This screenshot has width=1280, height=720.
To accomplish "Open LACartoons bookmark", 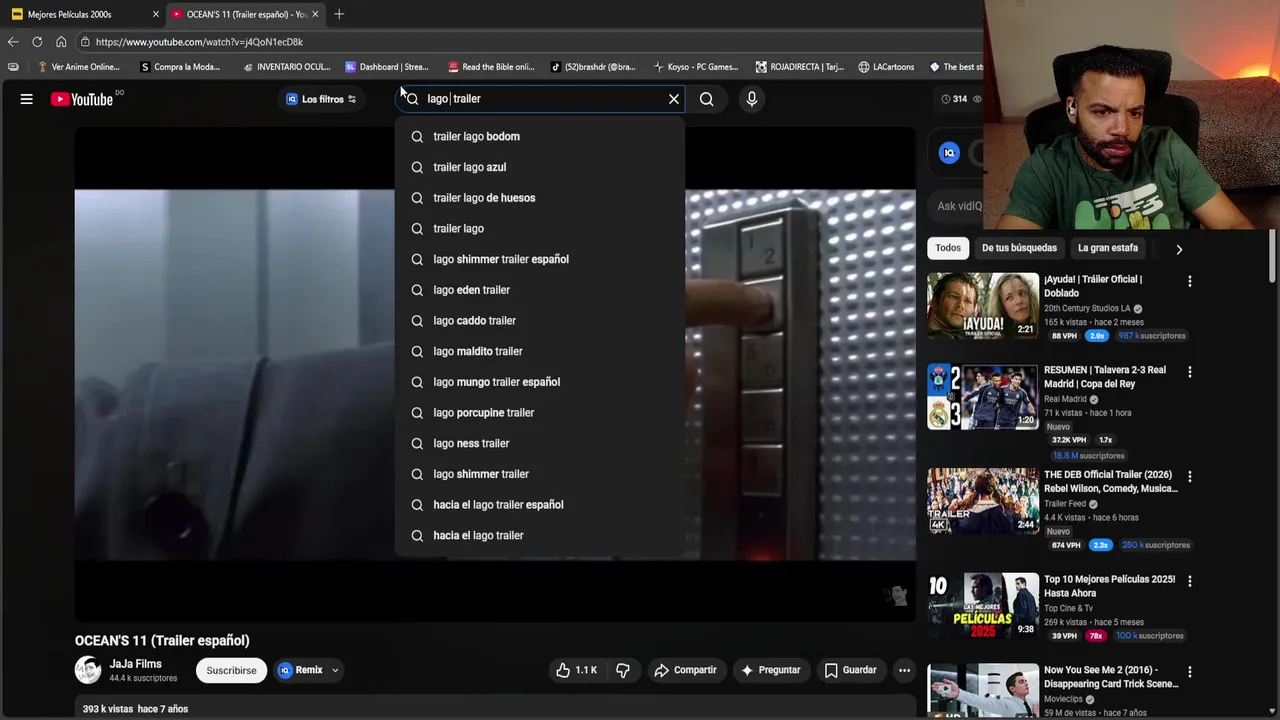I will tap(886, 67).
